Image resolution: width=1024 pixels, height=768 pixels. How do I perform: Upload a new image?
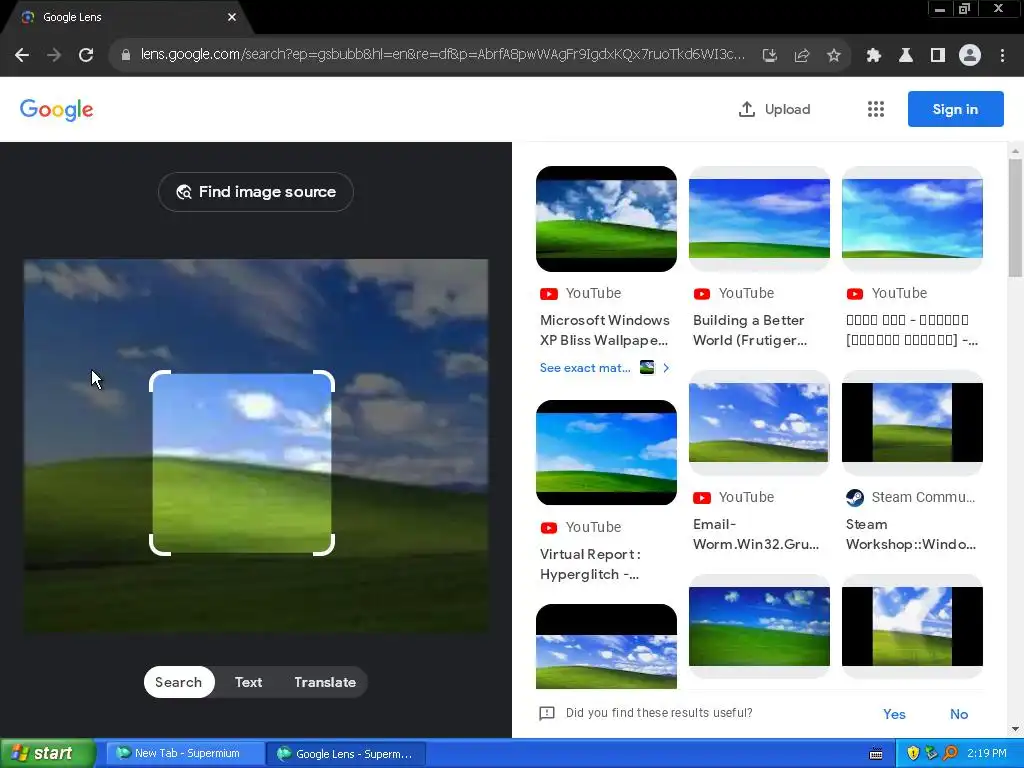tap(775, 109)
